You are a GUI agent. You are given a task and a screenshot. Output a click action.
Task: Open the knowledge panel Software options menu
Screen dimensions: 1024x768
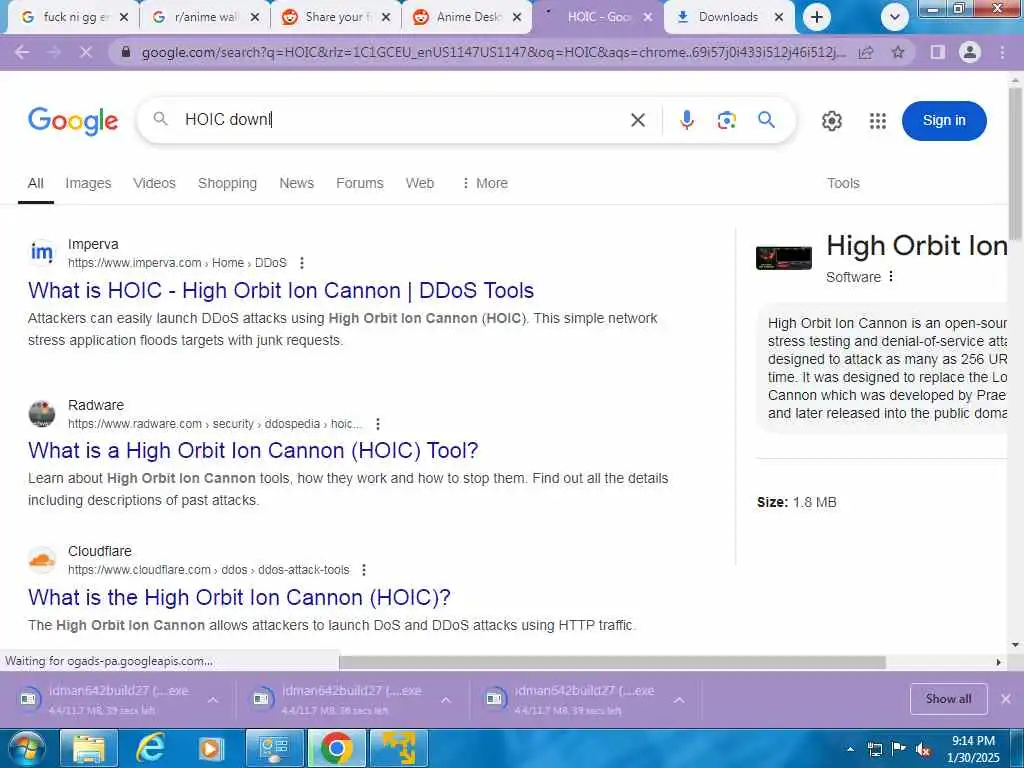pyautogui.click(x=891, y=276)
